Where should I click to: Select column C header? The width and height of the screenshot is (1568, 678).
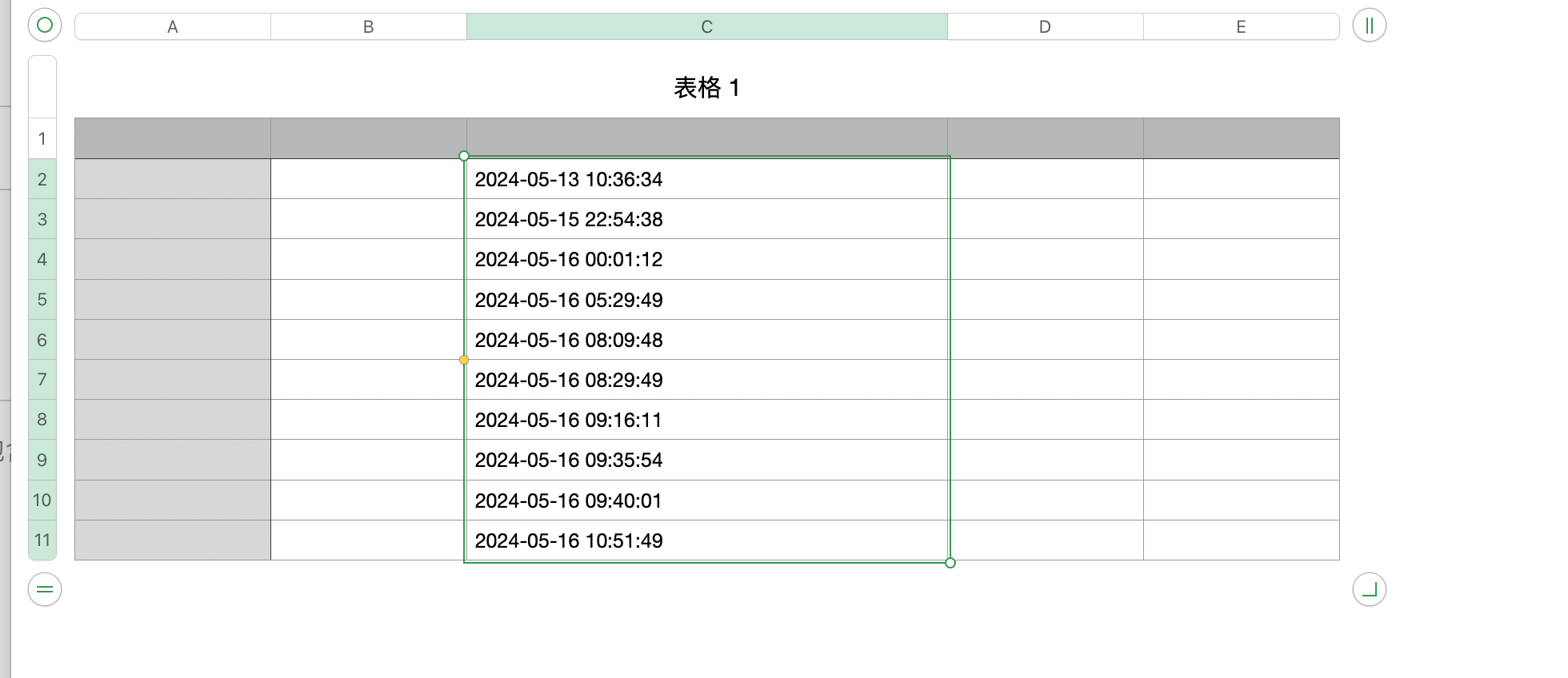[x=707, y=26]
